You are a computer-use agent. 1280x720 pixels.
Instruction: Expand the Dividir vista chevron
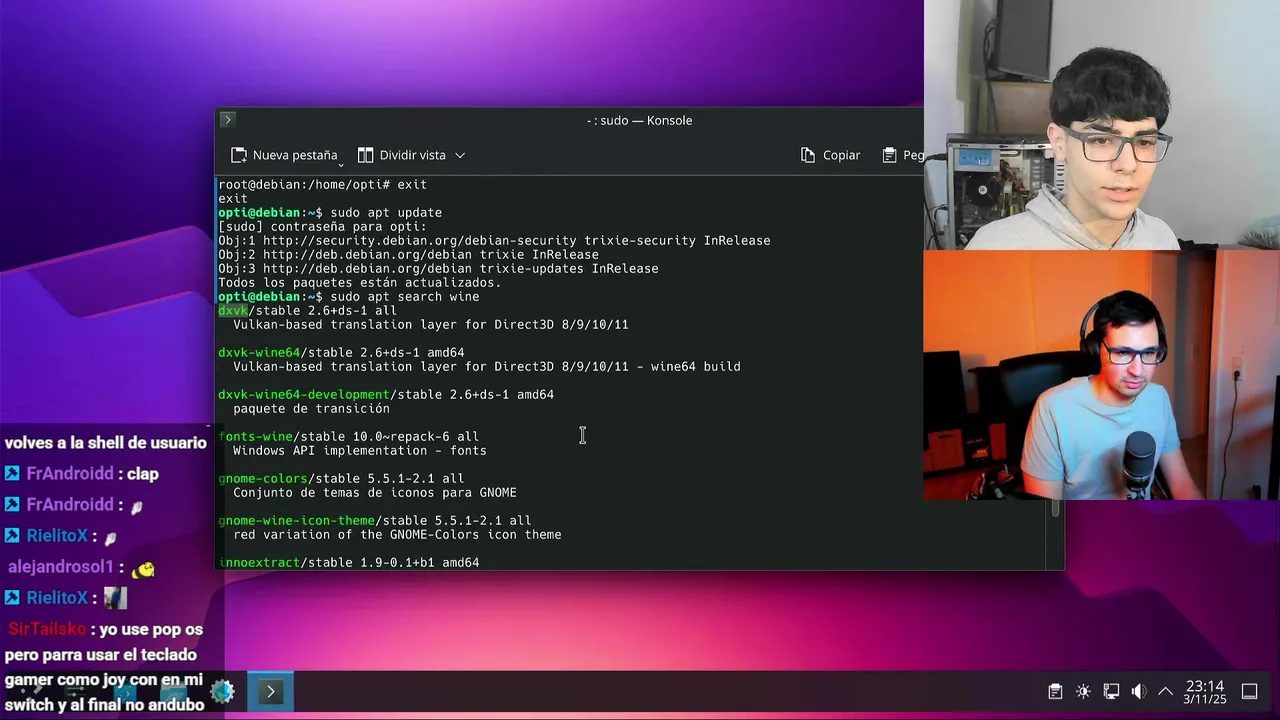click(x=460, y=155)
